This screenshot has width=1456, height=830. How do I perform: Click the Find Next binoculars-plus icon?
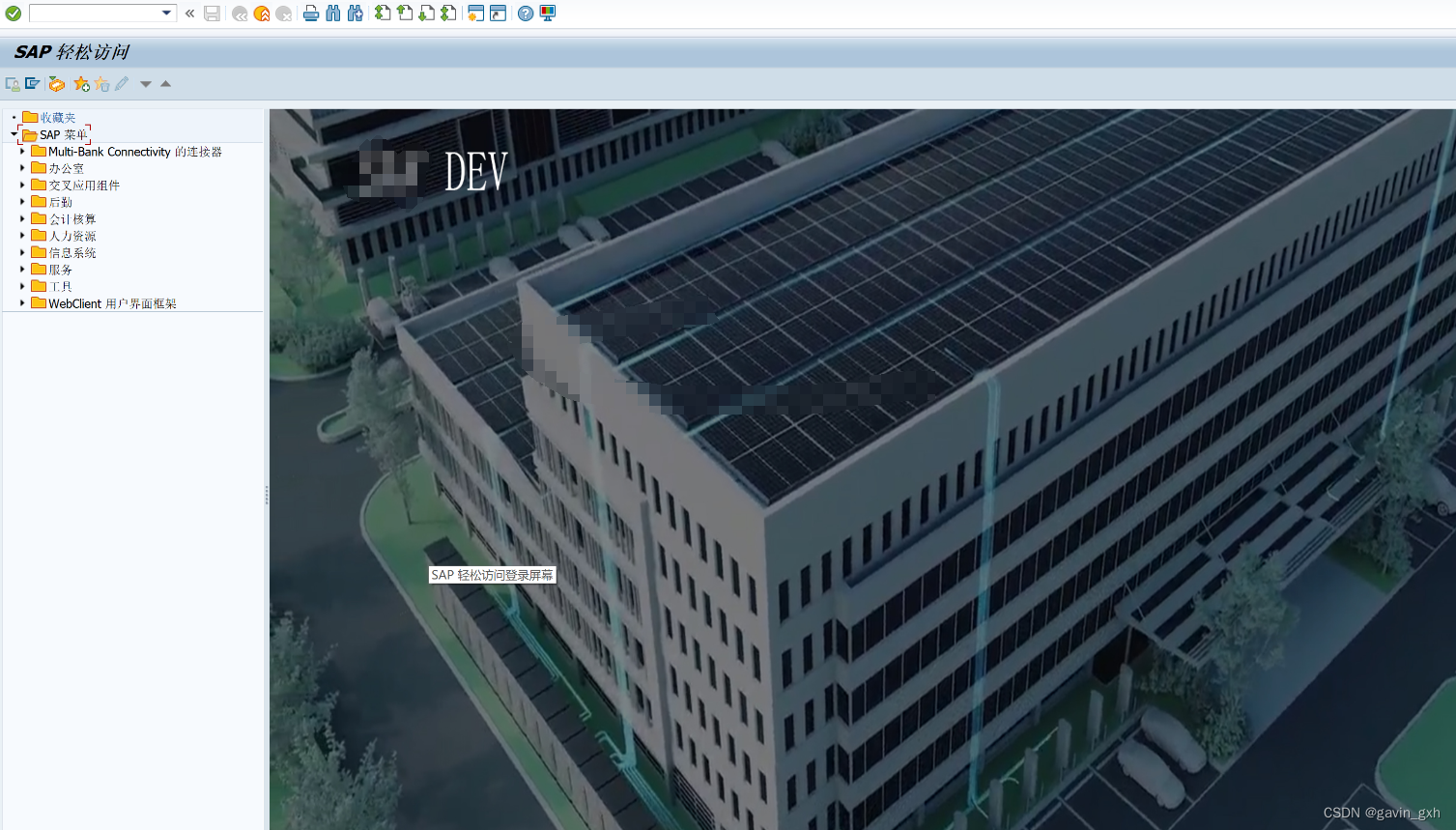point(356,14)
